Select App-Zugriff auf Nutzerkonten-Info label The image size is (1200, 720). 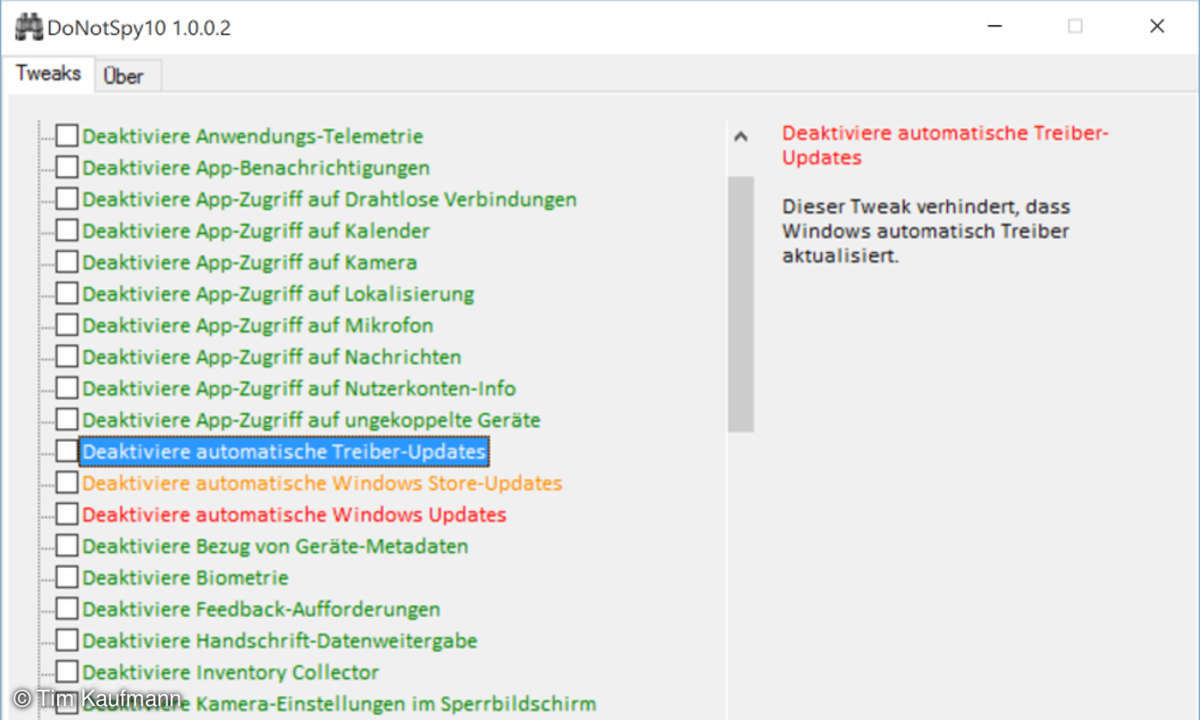coord(299,389)
